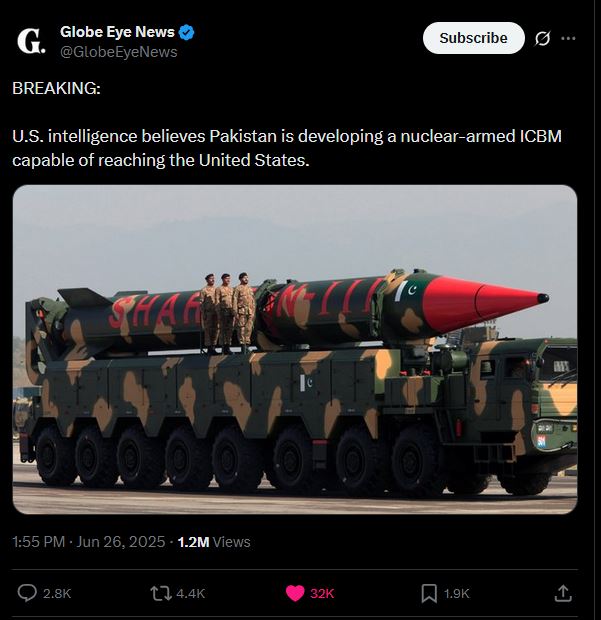Screen dimensions: 601x620
Task: Open the Shaheen-III missile photo
Action: tap(295, 350)
